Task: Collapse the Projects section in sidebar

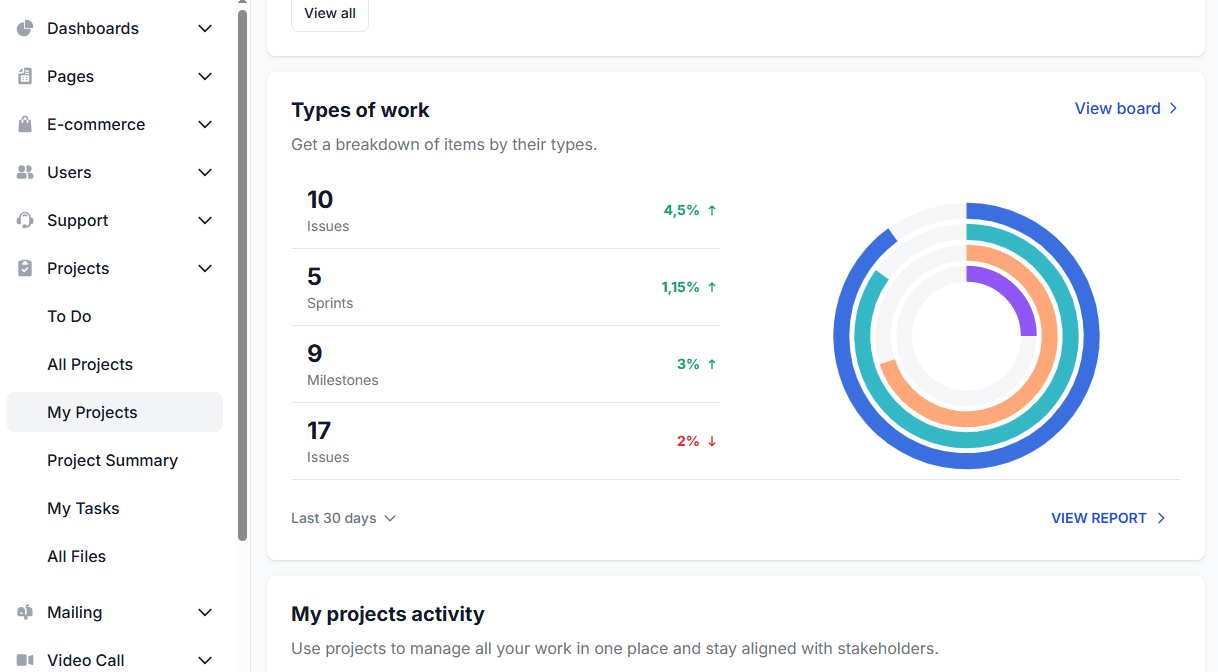Action: (x=205, y=268)
